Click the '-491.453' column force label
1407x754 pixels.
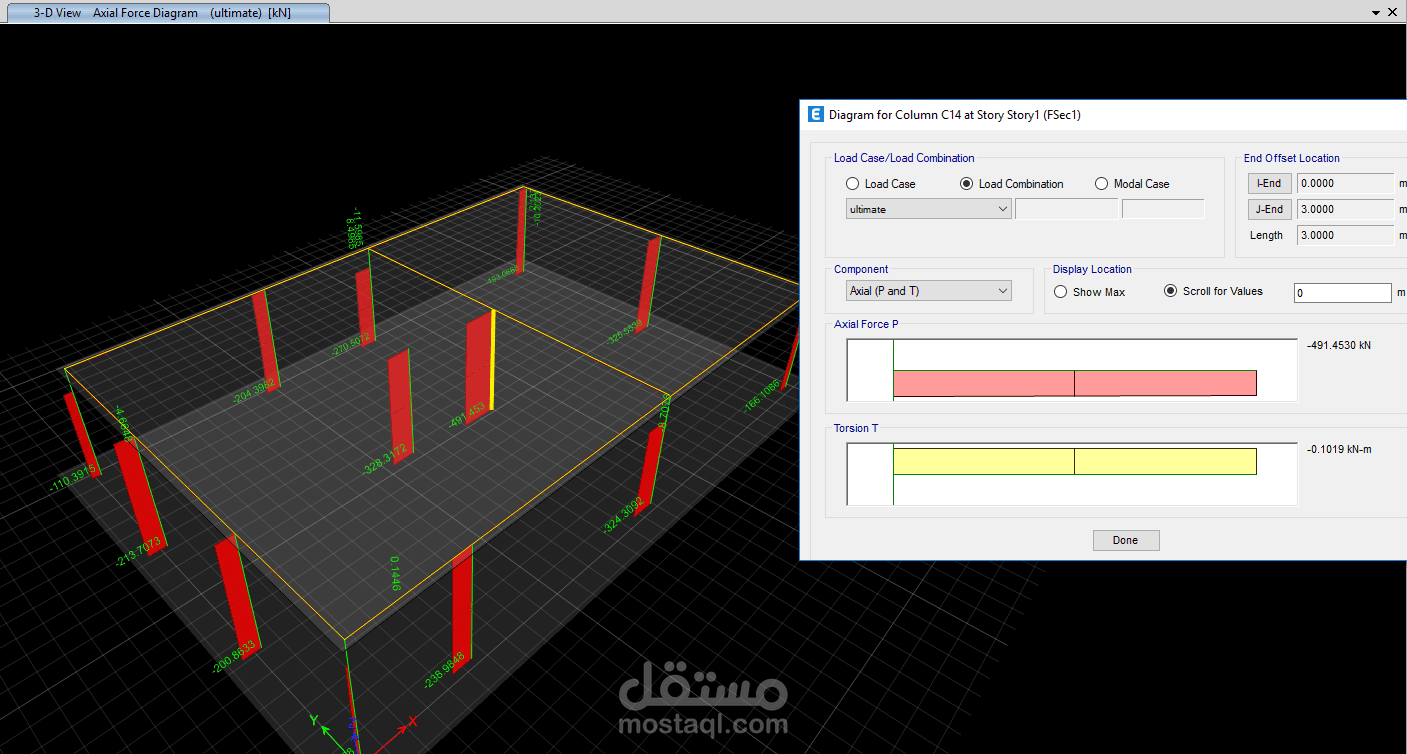pos(467,415)
